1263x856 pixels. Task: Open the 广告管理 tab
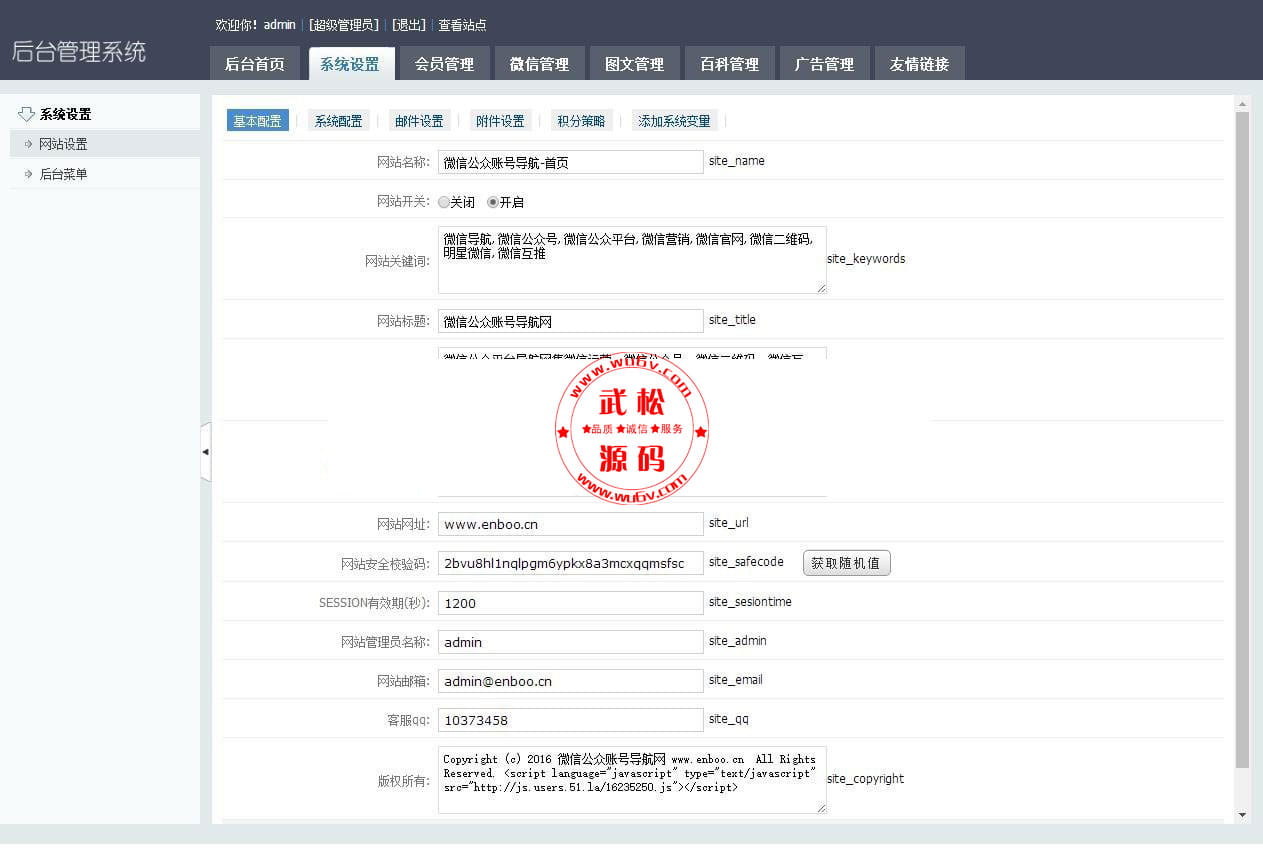pos(824,63)
